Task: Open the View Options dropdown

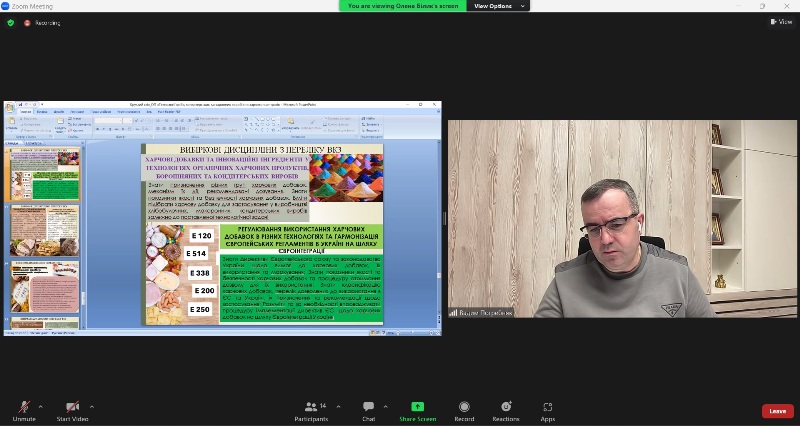Action: pyautogui.click(x=498, y=6)
